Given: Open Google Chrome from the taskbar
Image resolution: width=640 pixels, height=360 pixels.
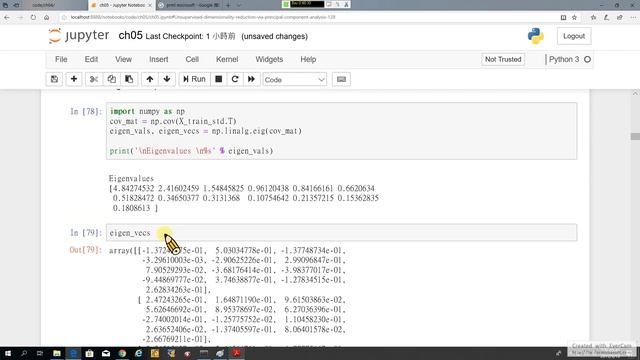Looking at the screenshot, I should (122, 353).
